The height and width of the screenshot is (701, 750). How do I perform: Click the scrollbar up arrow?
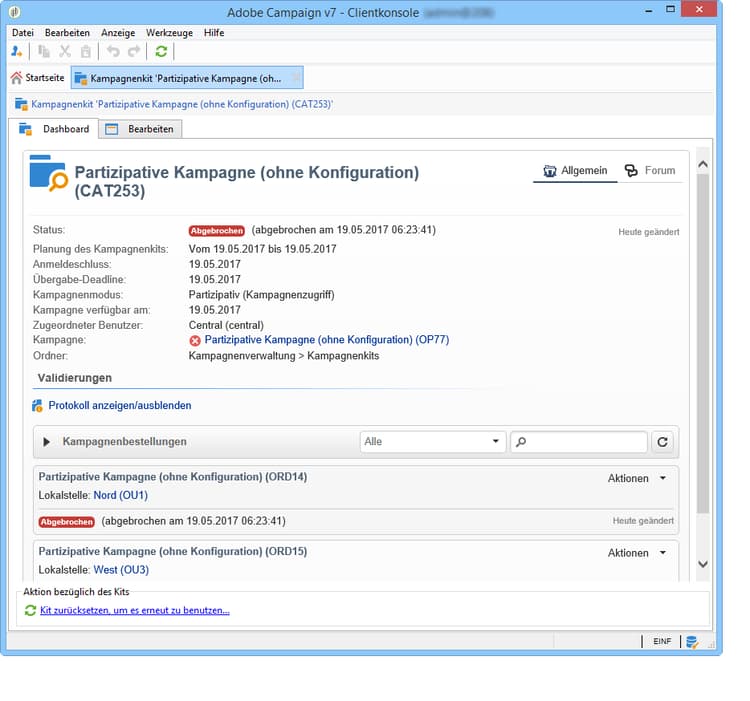(x=703, y=164)
